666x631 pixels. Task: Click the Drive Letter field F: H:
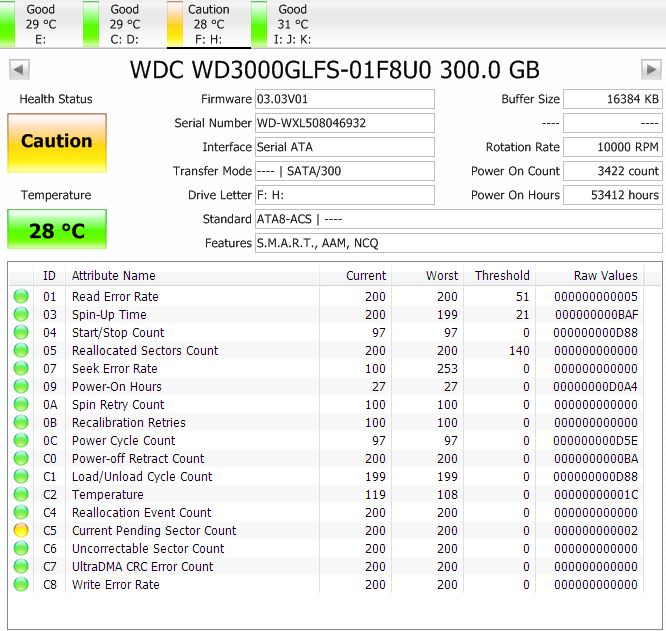coord(344,195)
